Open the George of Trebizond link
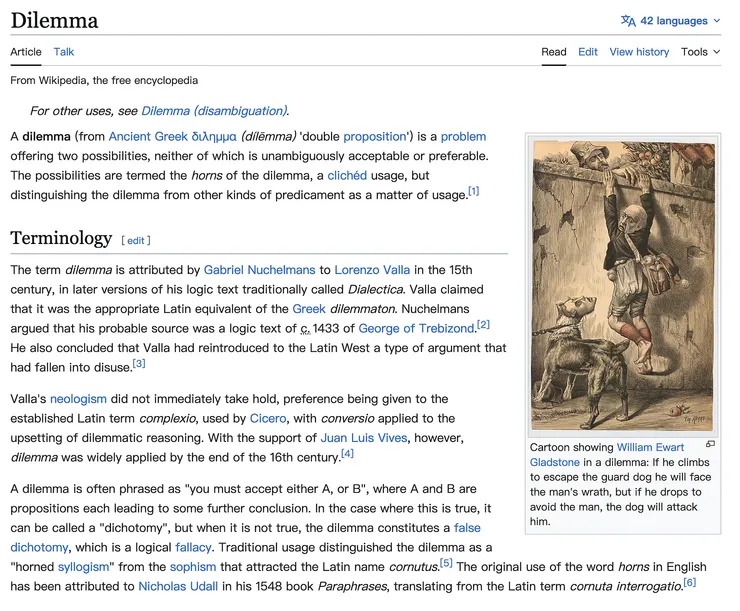 coord(416,328)
